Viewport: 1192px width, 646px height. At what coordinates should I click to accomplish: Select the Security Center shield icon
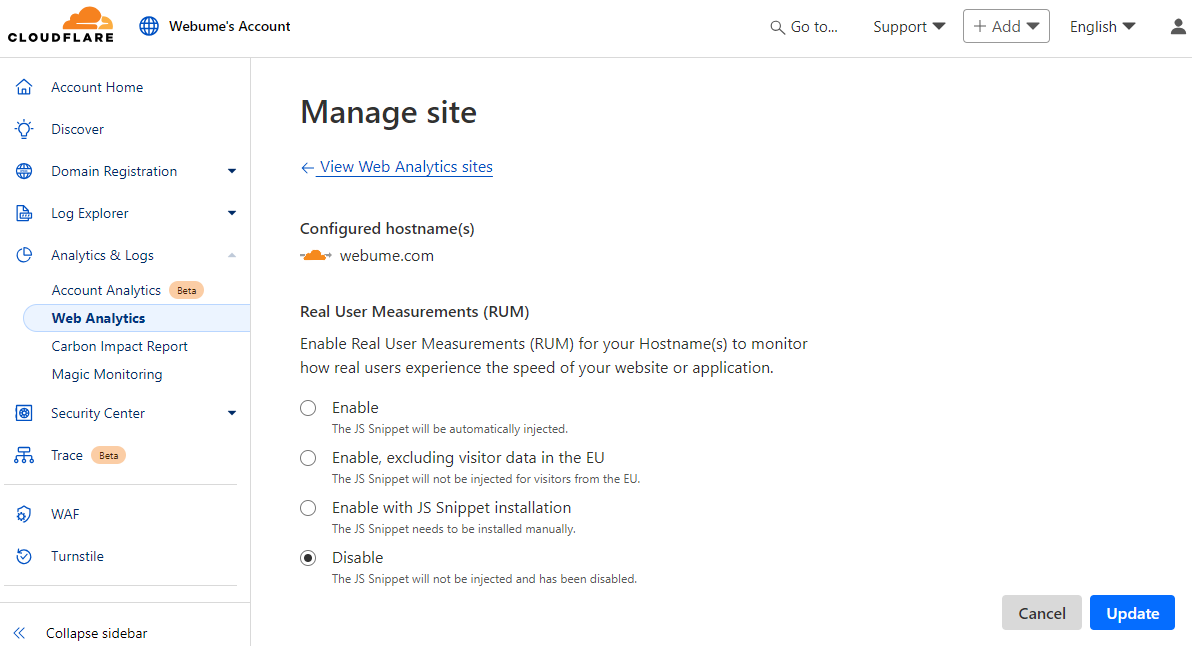24,413
